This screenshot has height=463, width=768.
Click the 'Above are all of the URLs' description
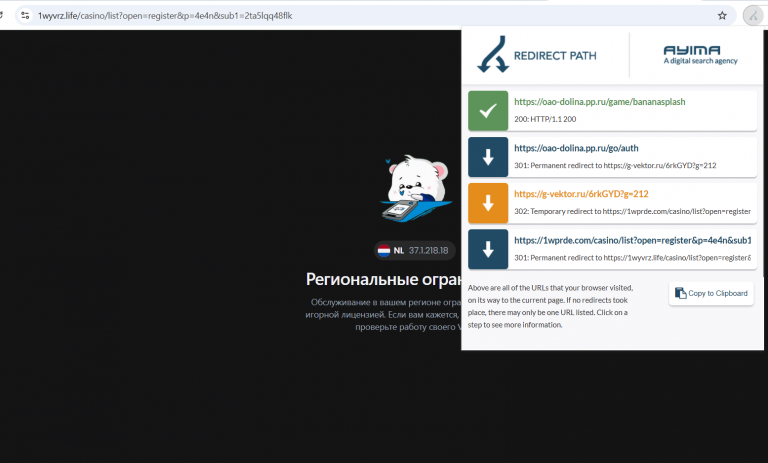coord(551,306)
